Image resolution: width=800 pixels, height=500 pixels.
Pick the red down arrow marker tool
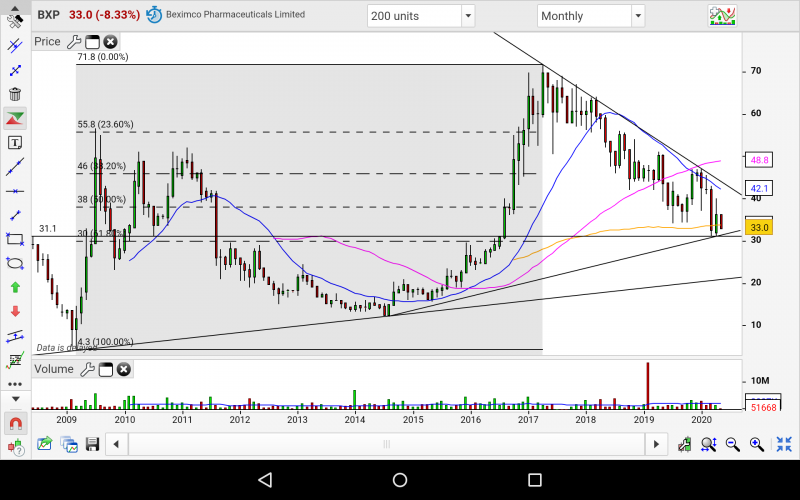pos(15,311)
